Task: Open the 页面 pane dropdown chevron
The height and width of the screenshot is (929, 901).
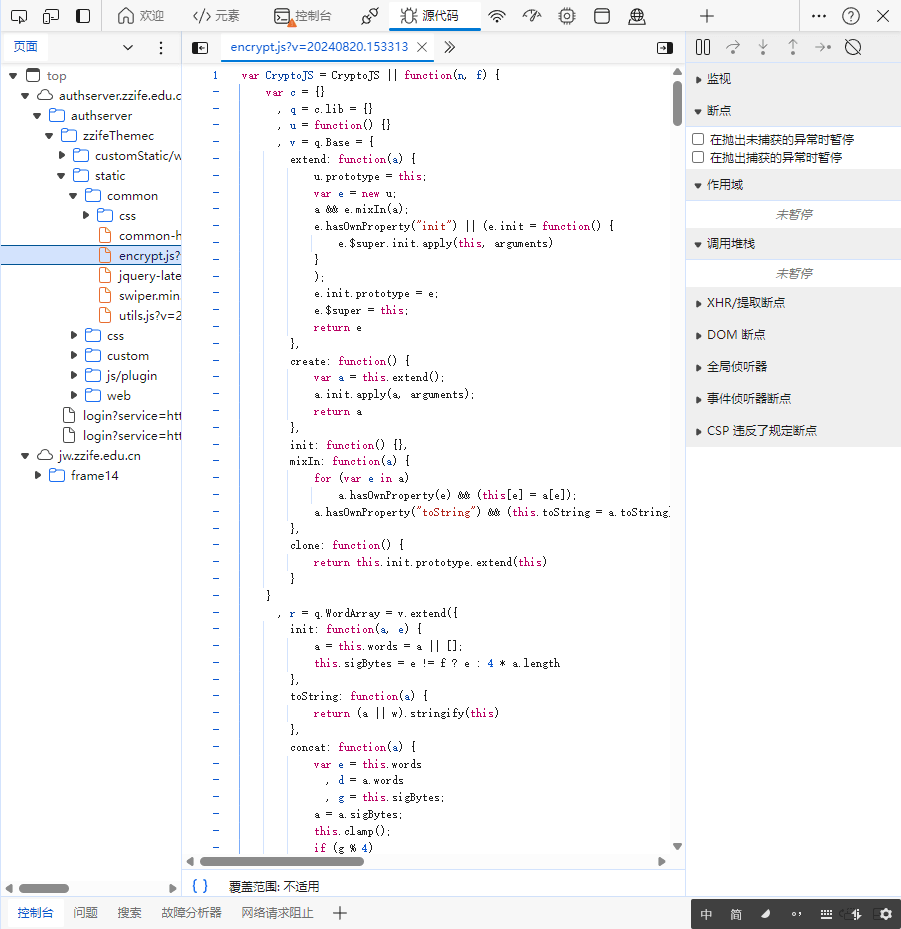Action: pyautogui.click(x=128, y=47)
